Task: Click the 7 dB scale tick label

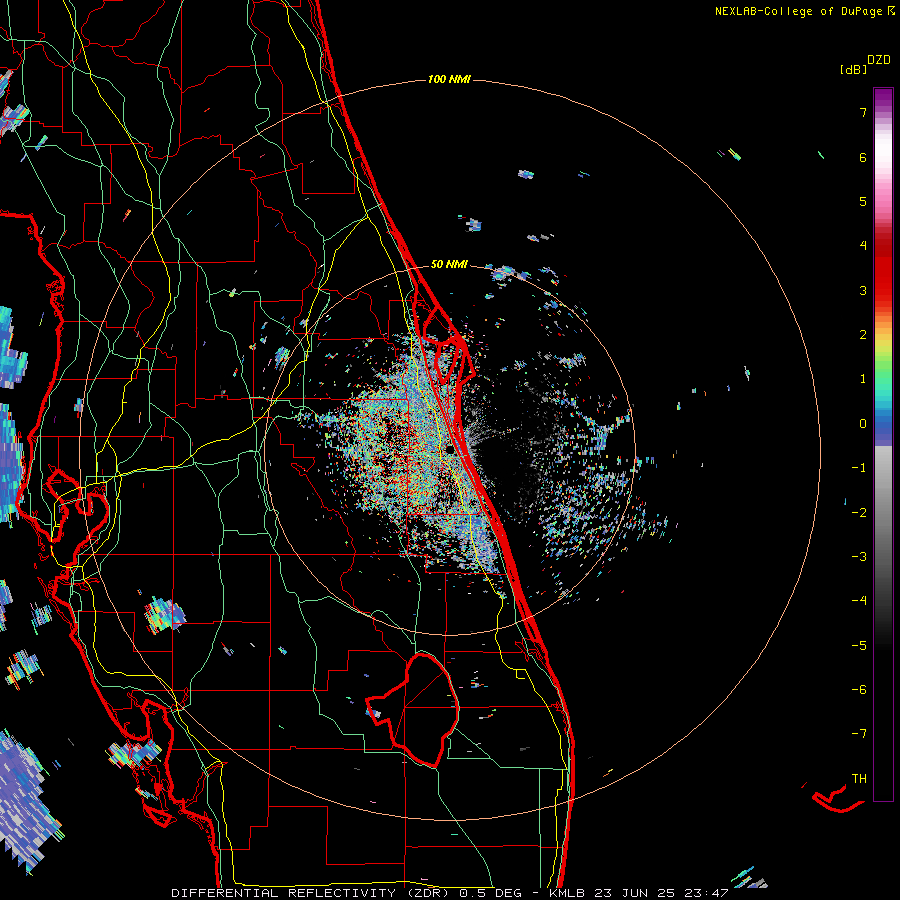Action: point(863,112)
